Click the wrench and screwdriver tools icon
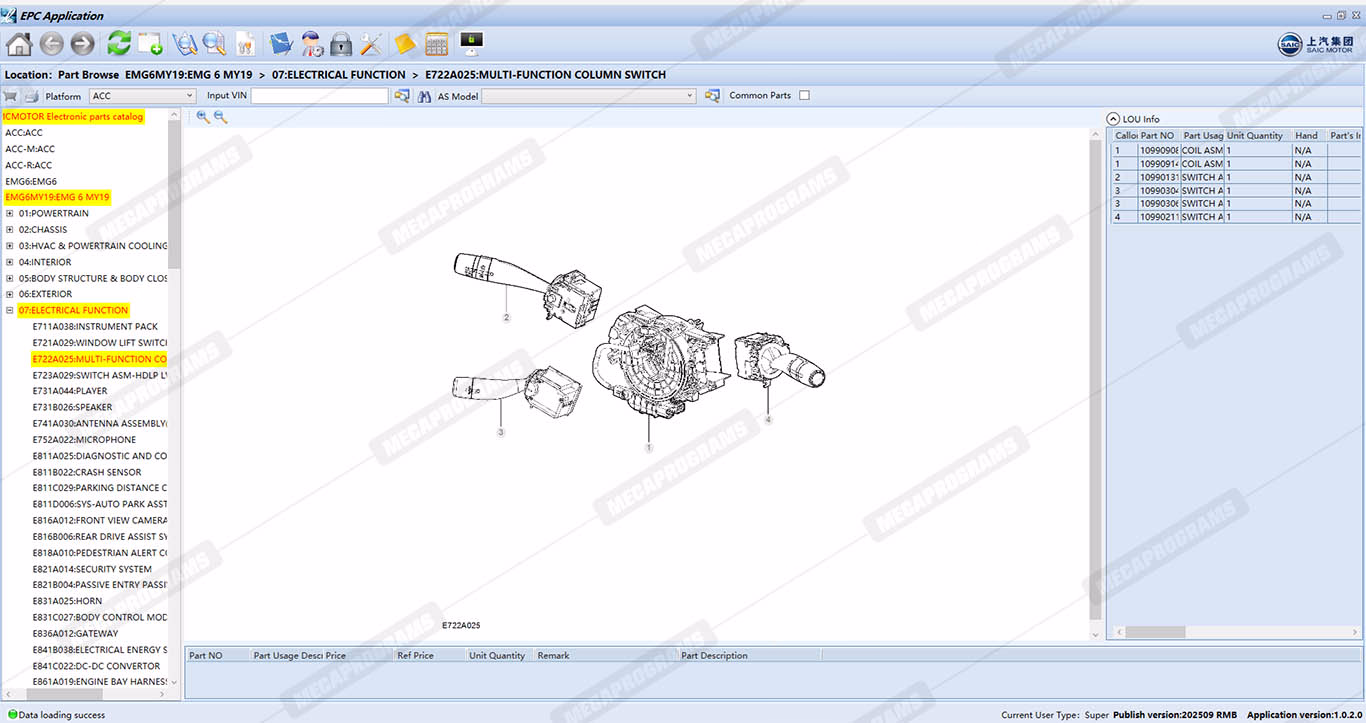Viewport: 1366px width, 723px height. point(371,44)
